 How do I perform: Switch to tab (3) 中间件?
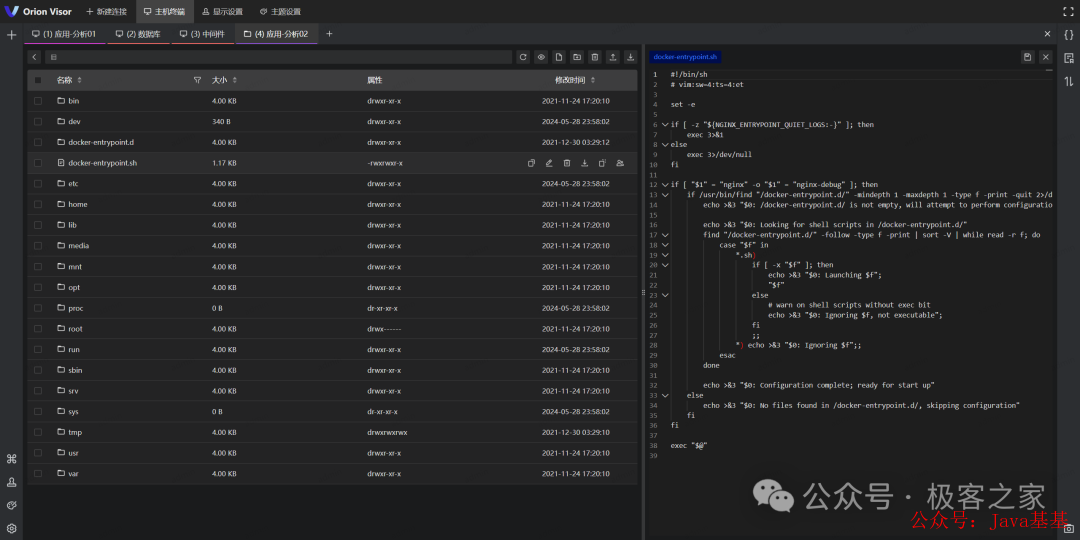pyautogui.click(x=202, y=34)
